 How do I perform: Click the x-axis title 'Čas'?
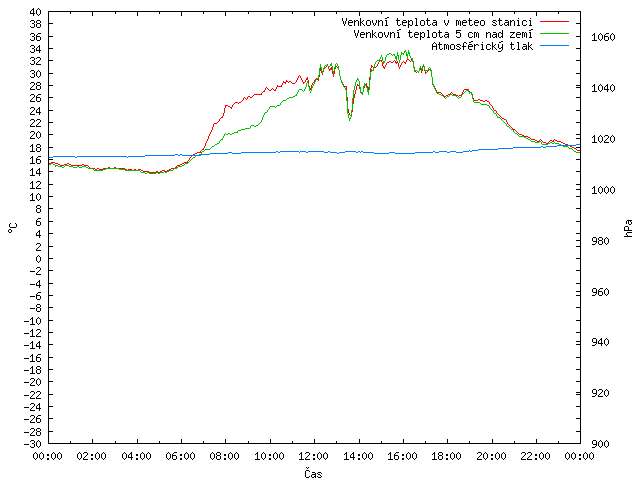[x=313, y=473]
